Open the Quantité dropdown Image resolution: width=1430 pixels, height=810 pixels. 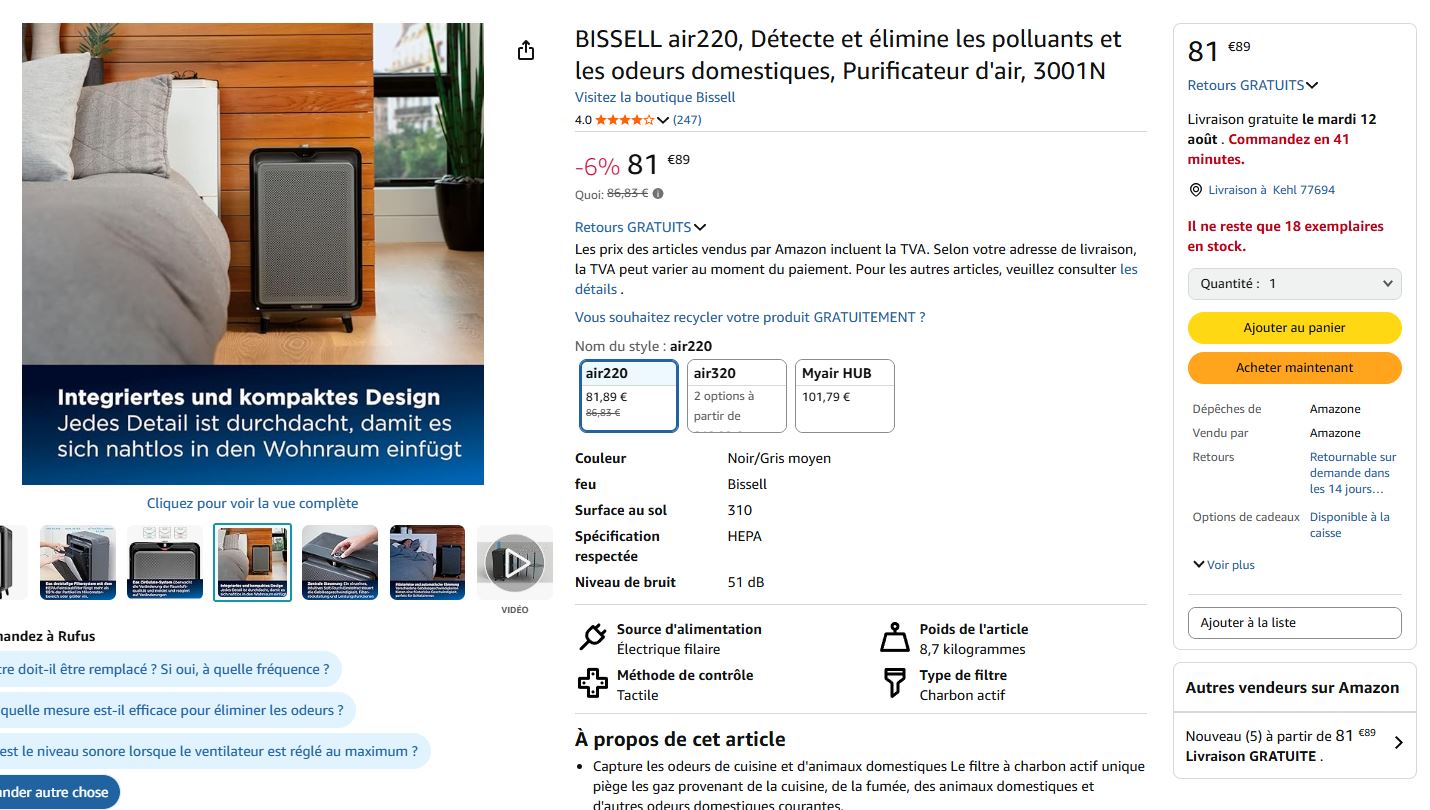point(1295,284)
